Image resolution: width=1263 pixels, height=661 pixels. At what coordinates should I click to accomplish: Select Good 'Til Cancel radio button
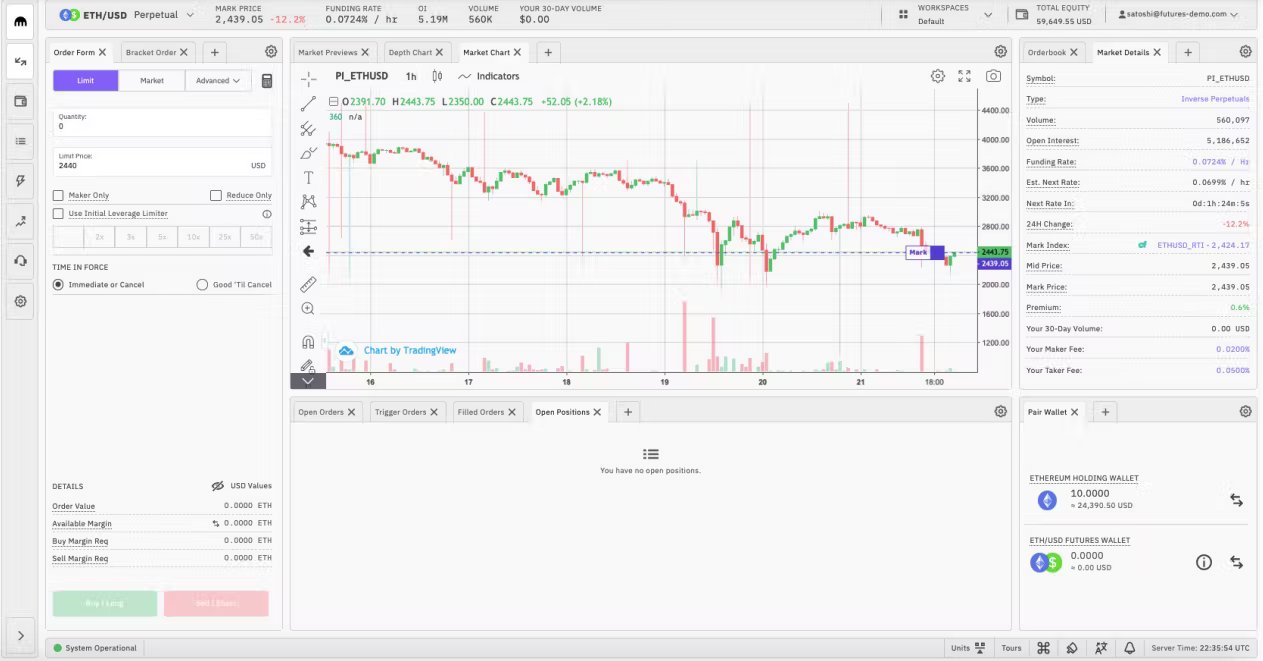[203, 285]
